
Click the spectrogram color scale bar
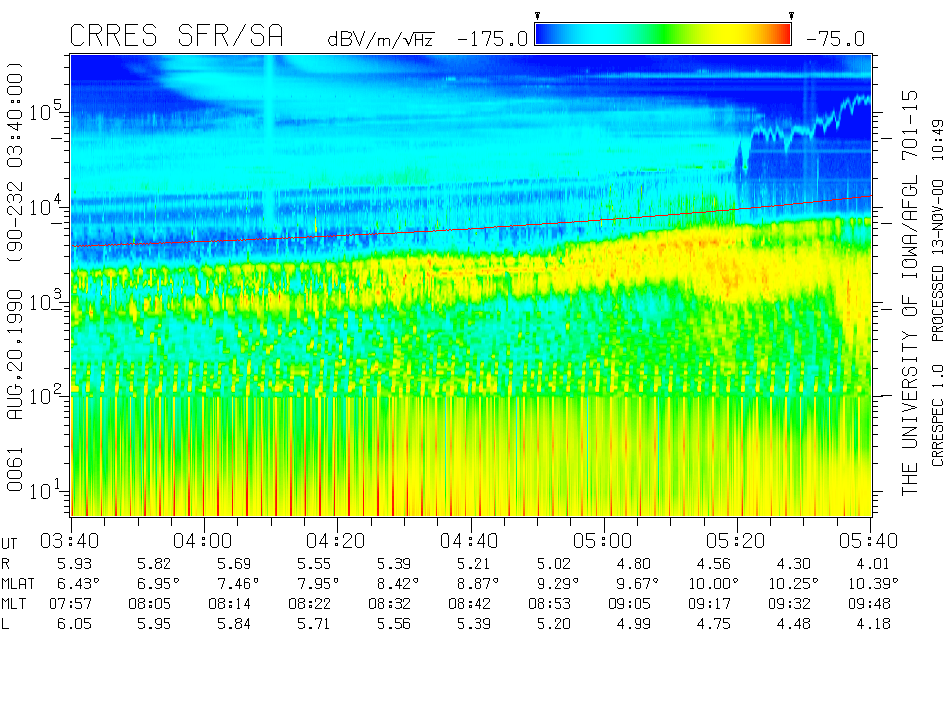pos(663,34)
